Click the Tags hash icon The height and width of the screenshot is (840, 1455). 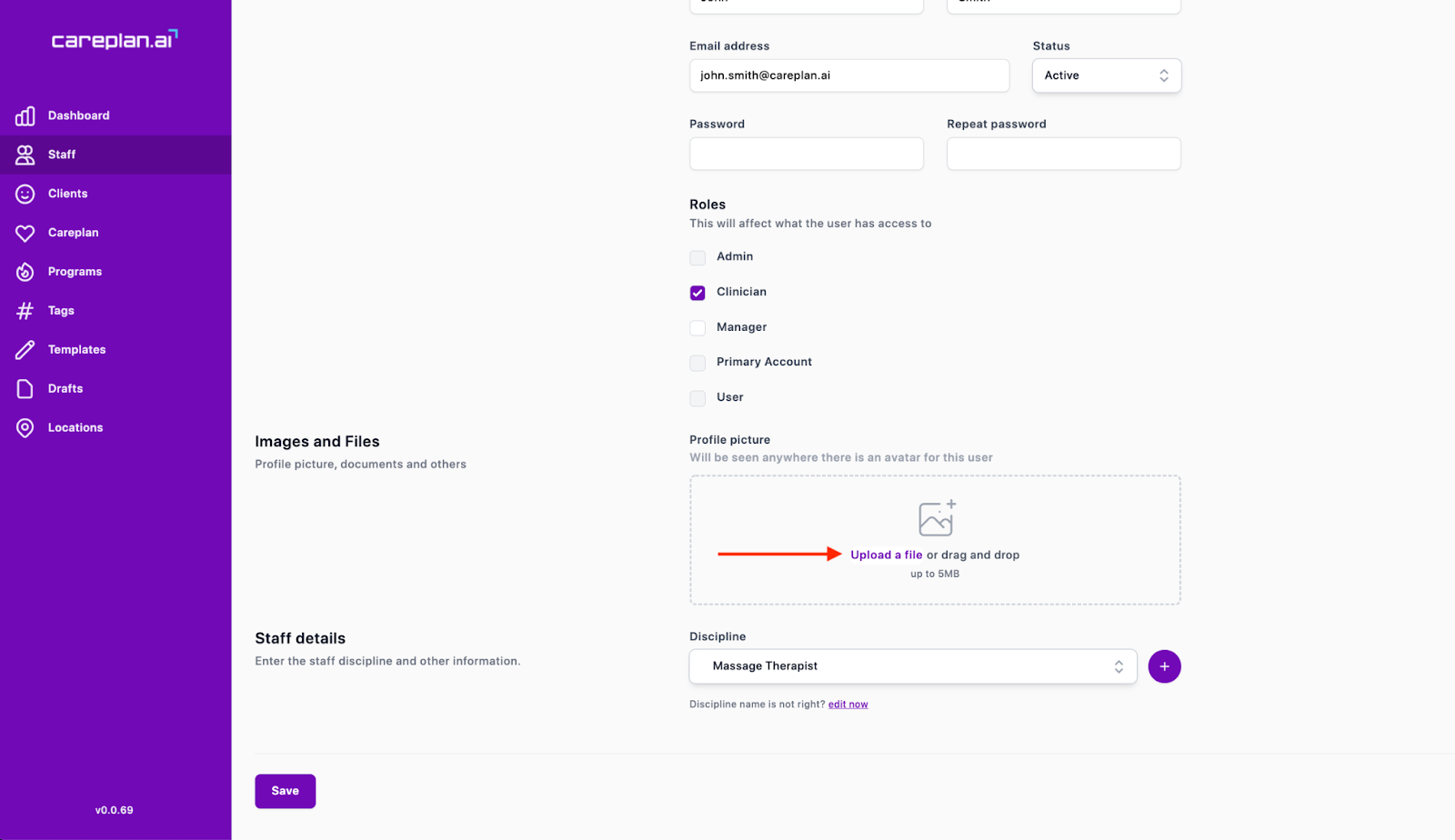point(25,311)
